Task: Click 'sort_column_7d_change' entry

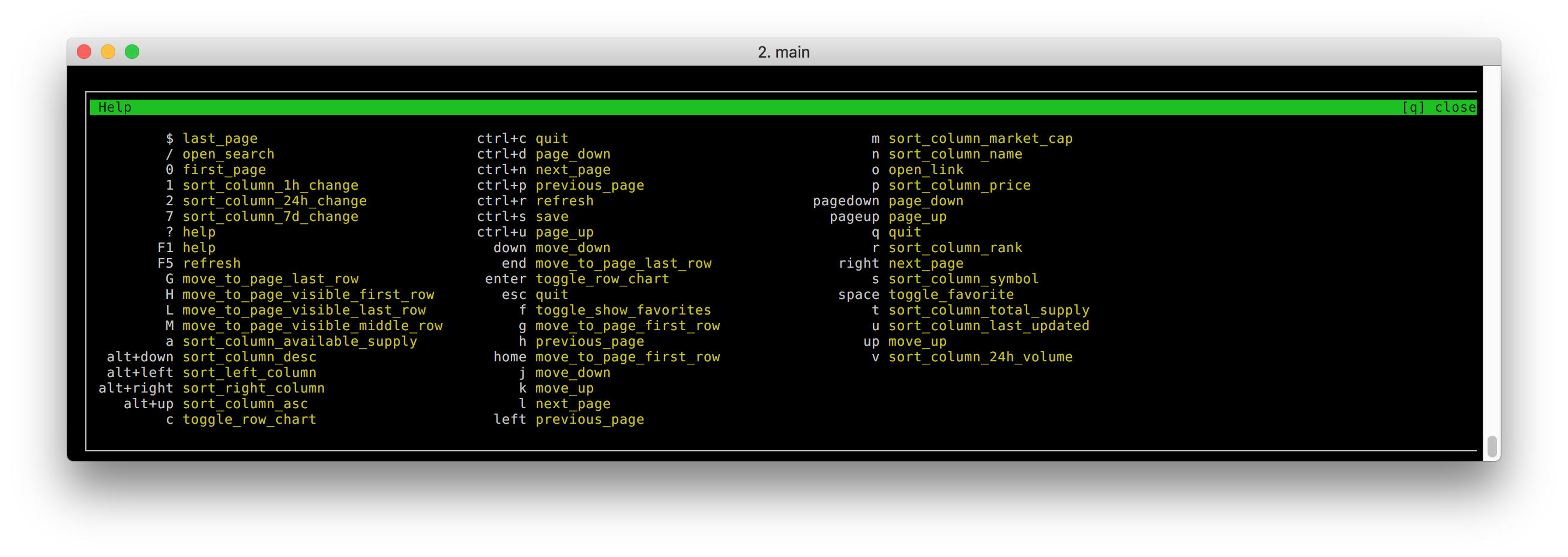Action: tap(270, 217)
